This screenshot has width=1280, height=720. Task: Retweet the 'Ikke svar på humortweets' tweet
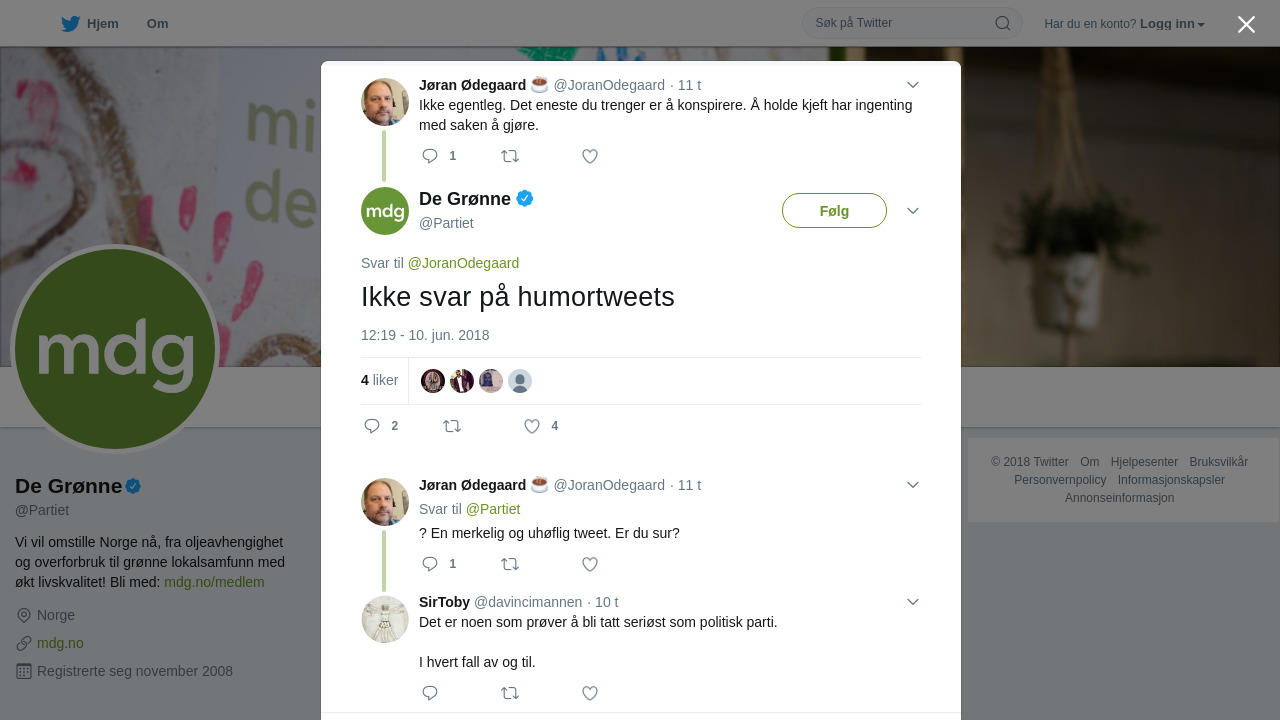[x=452, y=426]
